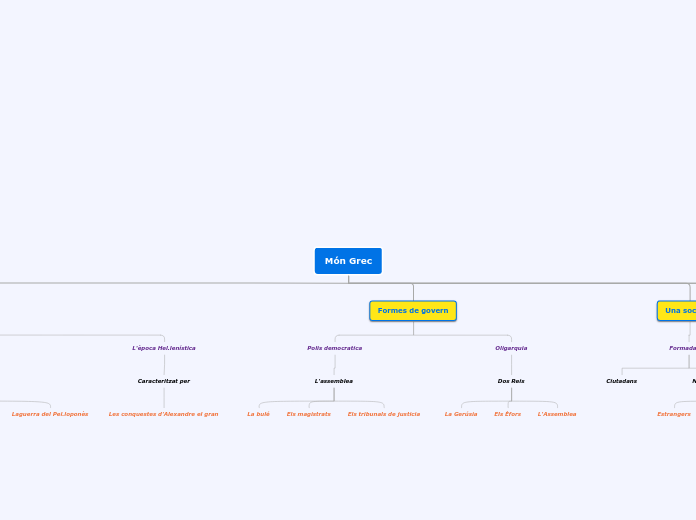Select the Estrangers leaf

pyautogui.click(x=674, y=414)
